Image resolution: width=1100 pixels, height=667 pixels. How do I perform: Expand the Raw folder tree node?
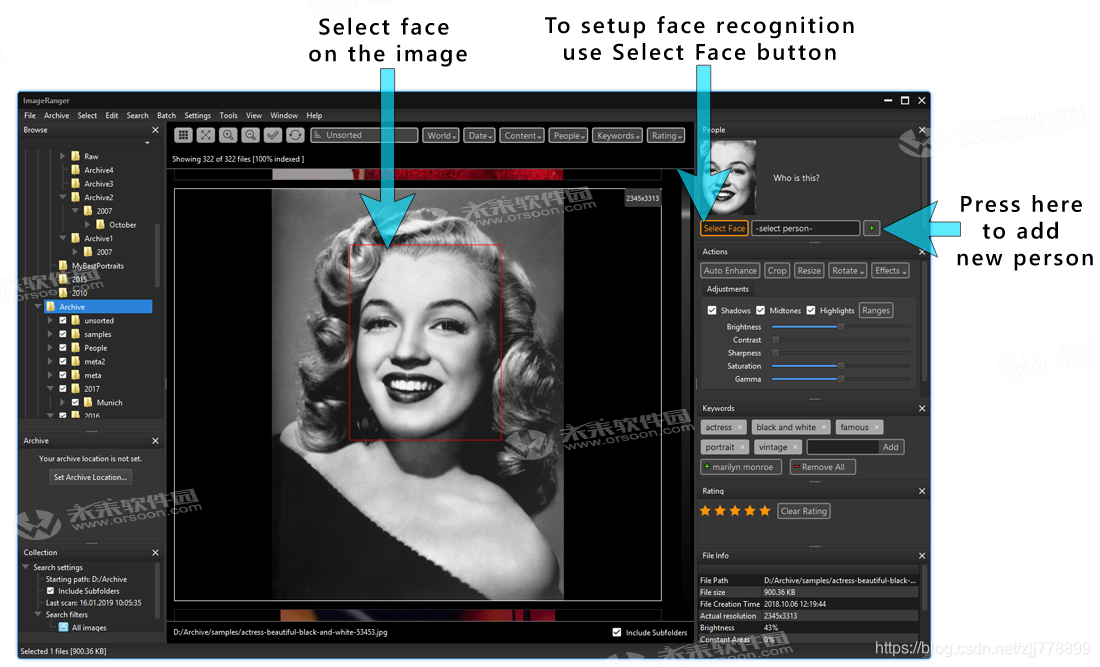[62, 156]
